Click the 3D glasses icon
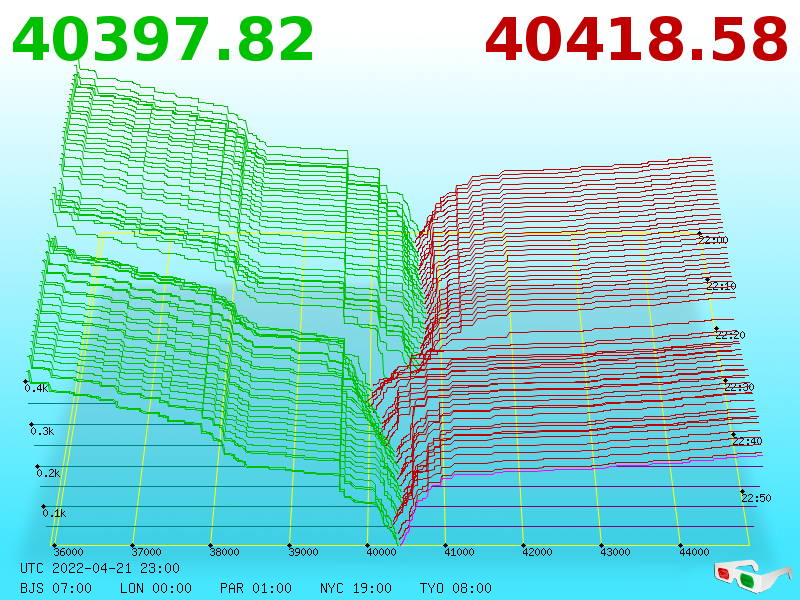 click(752, 576)
